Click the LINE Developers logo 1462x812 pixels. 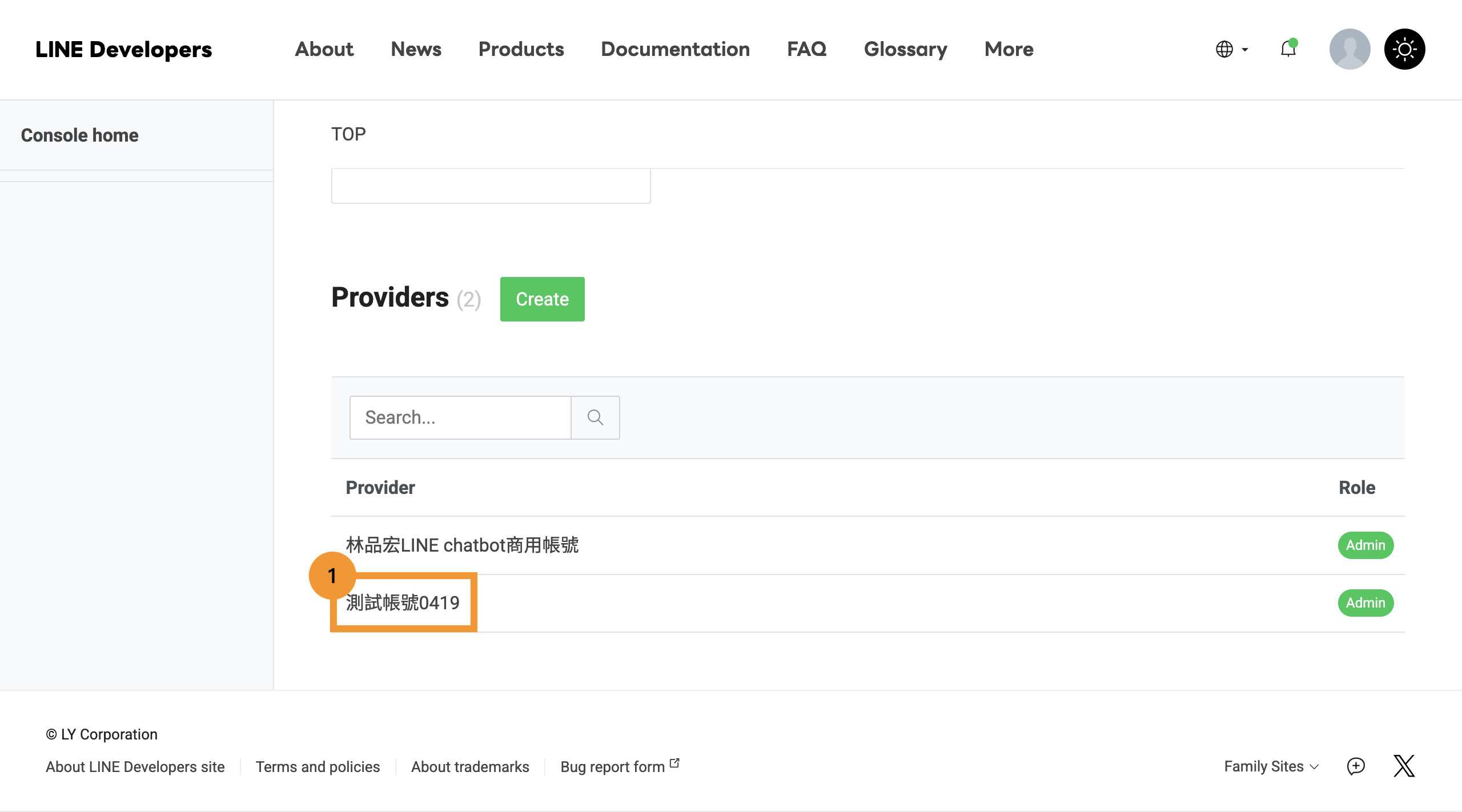coord(123,49)
